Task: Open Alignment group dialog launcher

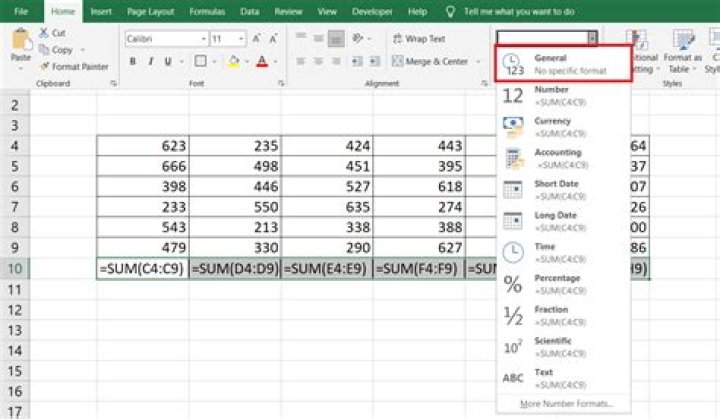Action: 484,83
